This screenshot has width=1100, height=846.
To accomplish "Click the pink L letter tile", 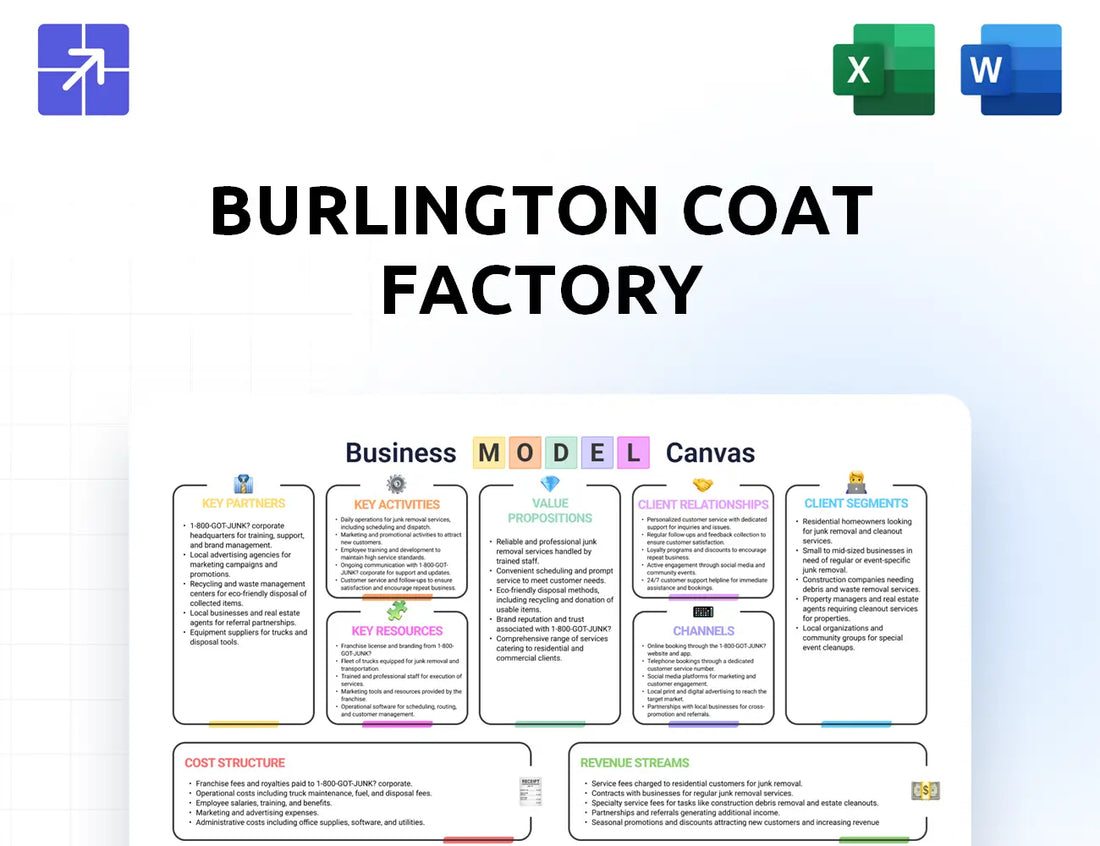I will pos(633,453).
